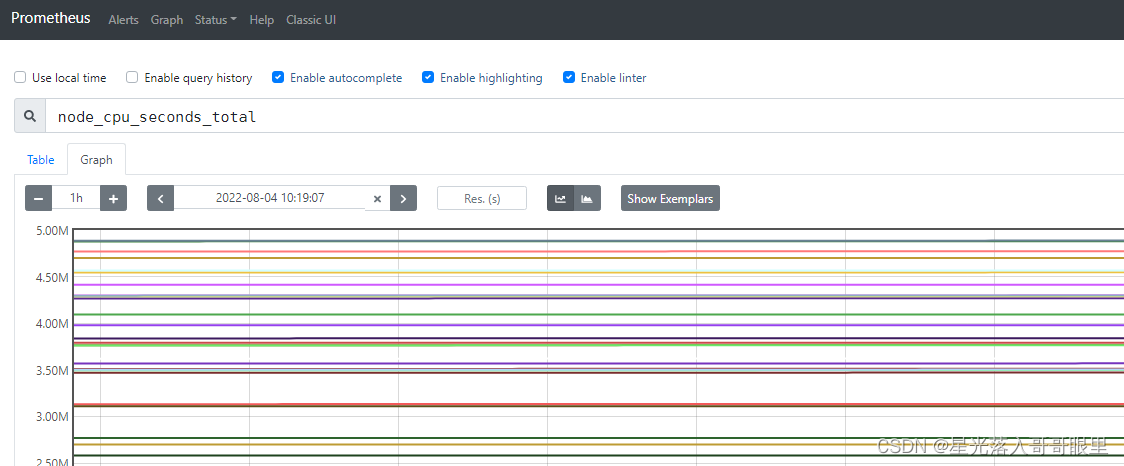This screenshot has height=466, width=1124.
Task: Increase the time range with the plus button
Action: 114,198
